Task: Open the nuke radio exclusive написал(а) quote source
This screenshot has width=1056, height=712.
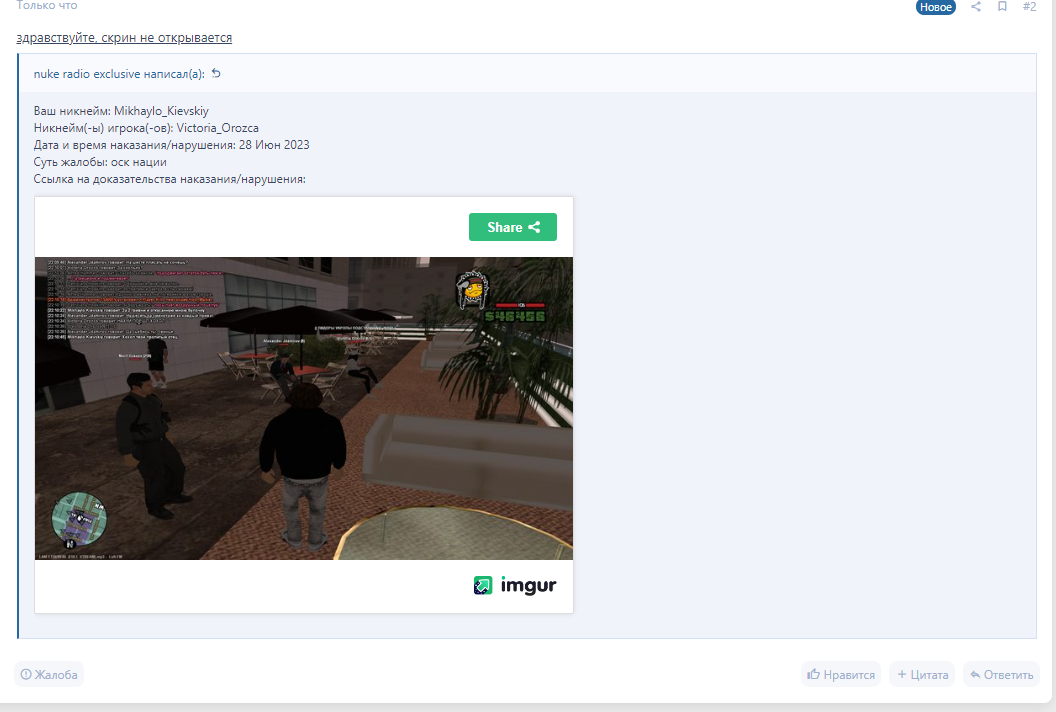Action: pos(118,73)
